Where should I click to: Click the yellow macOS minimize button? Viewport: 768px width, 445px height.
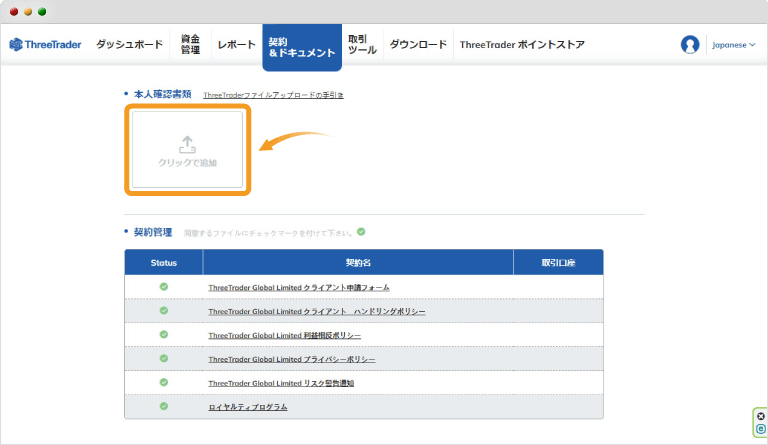pos(28,11)
